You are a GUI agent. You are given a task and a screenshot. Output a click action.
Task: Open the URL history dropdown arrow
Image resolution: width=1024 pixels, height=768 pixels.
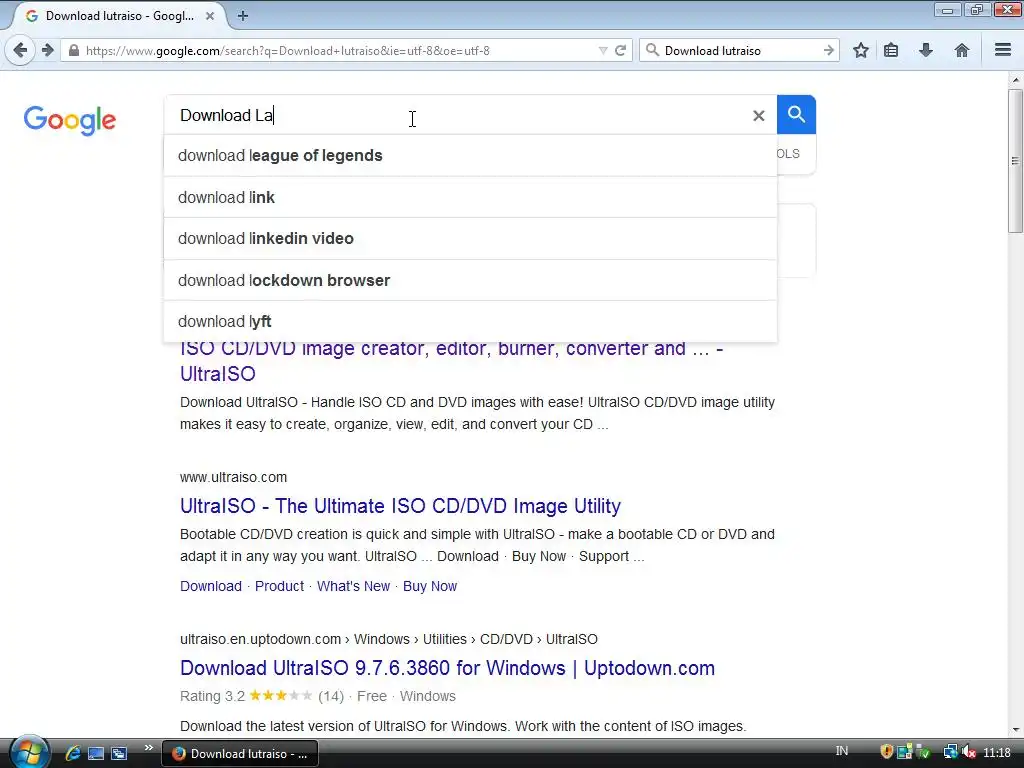pos(603,50)
